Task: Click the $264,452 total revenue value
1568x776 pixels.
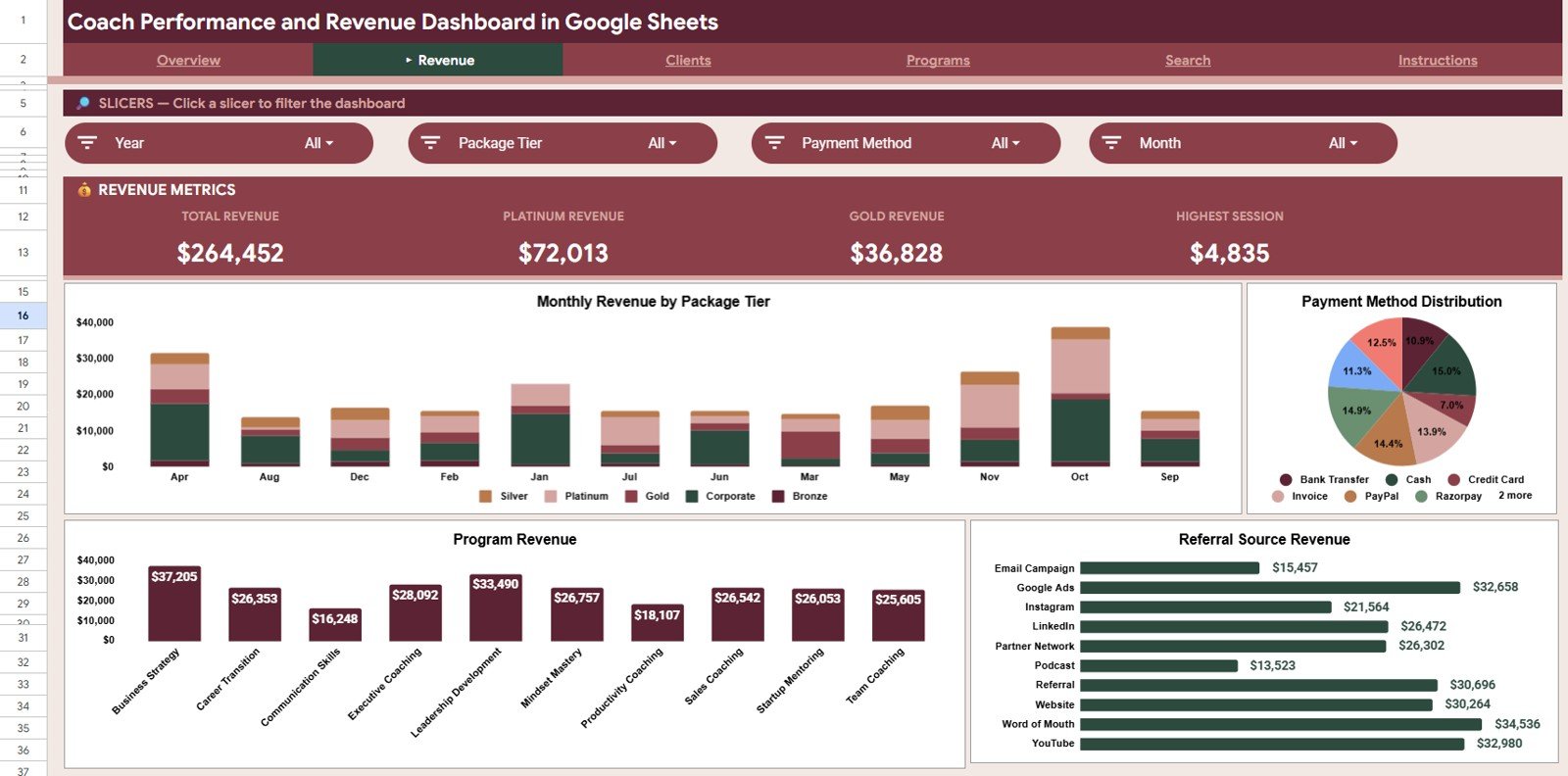Action: pyautogui.click(x=230, y=254)
